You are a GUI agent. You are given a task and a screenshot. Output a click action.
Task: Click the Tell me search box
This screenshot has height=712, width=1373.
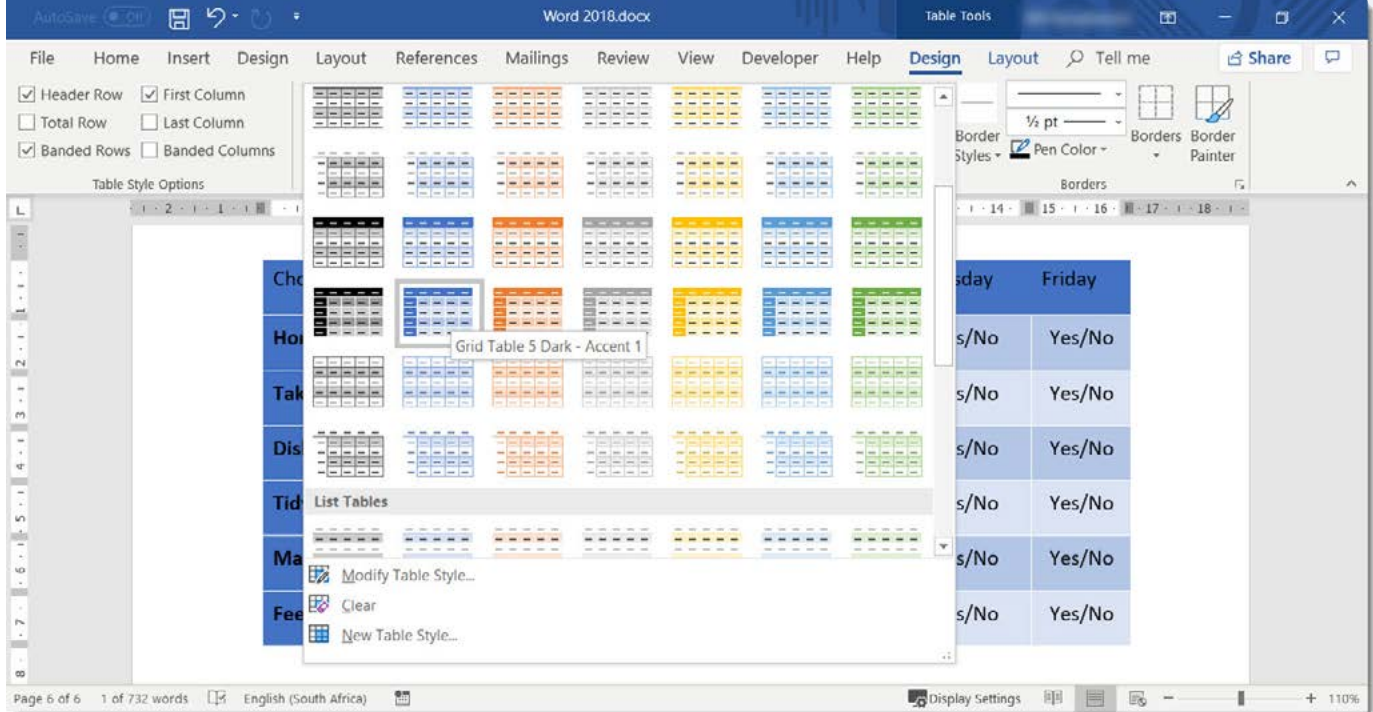pos(1108,58)
